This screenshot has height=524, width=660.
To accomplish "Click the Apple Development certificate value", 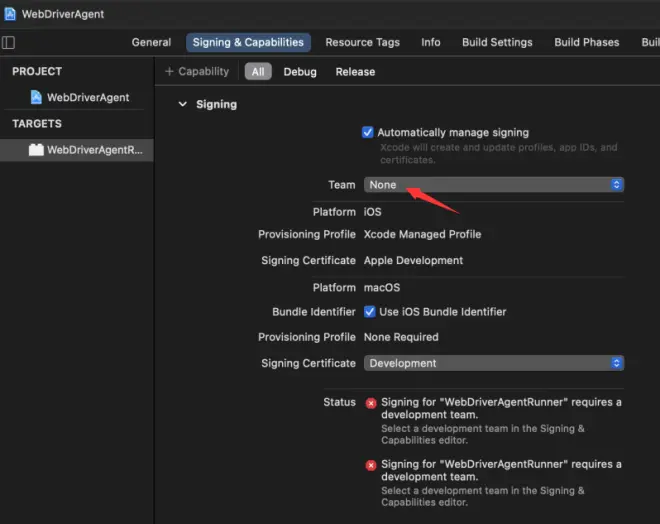I will point(413,261).
